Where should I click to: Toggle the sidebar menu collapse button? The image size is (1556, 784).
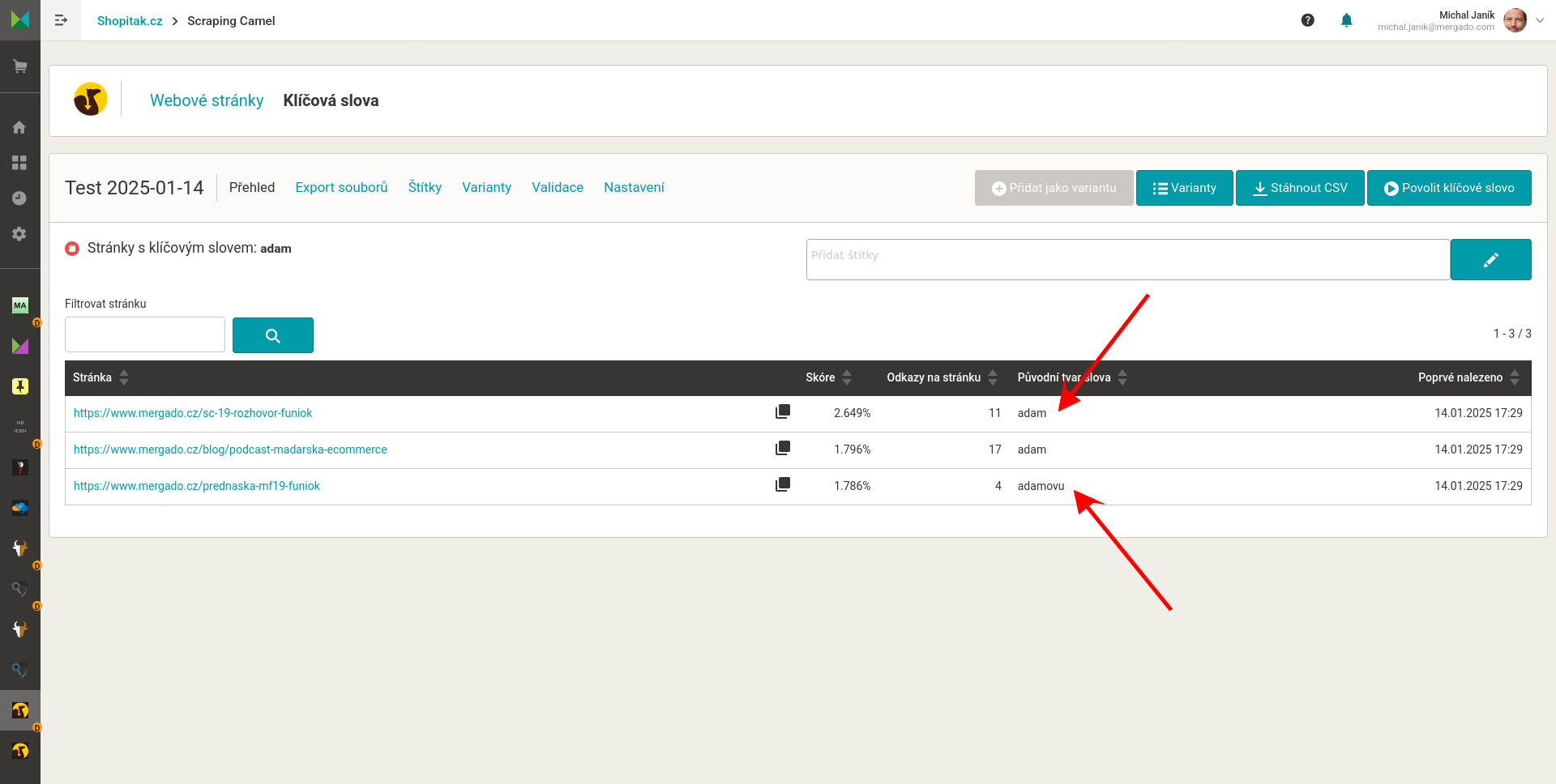pos(61,20)
